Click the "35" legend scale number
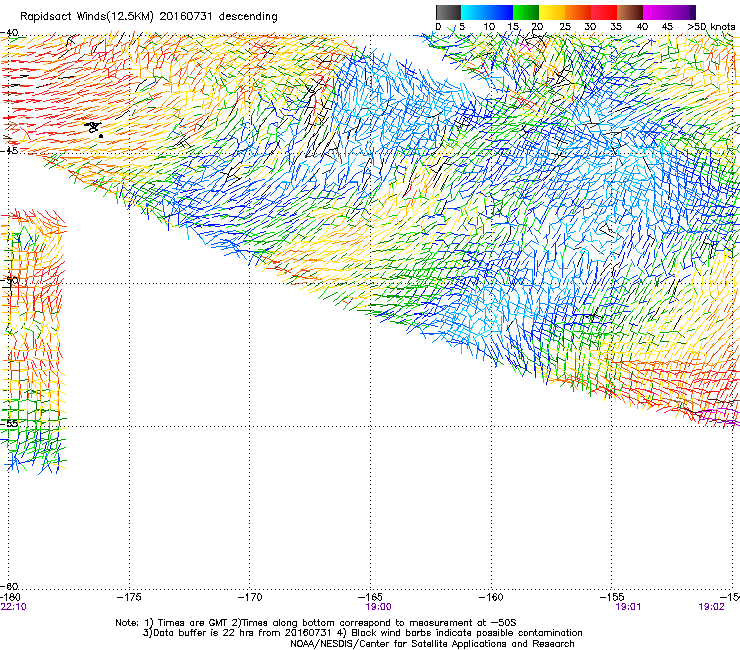Viewport: 740px width, 650px height. 616,27
